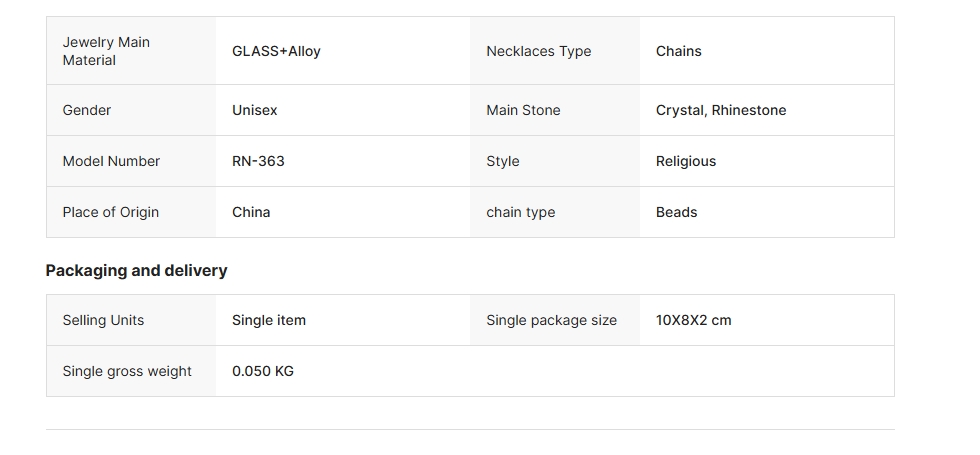The width and height of the screenshot is (980, 455).
Task: Select the Single item value
Action: [268, 320]
